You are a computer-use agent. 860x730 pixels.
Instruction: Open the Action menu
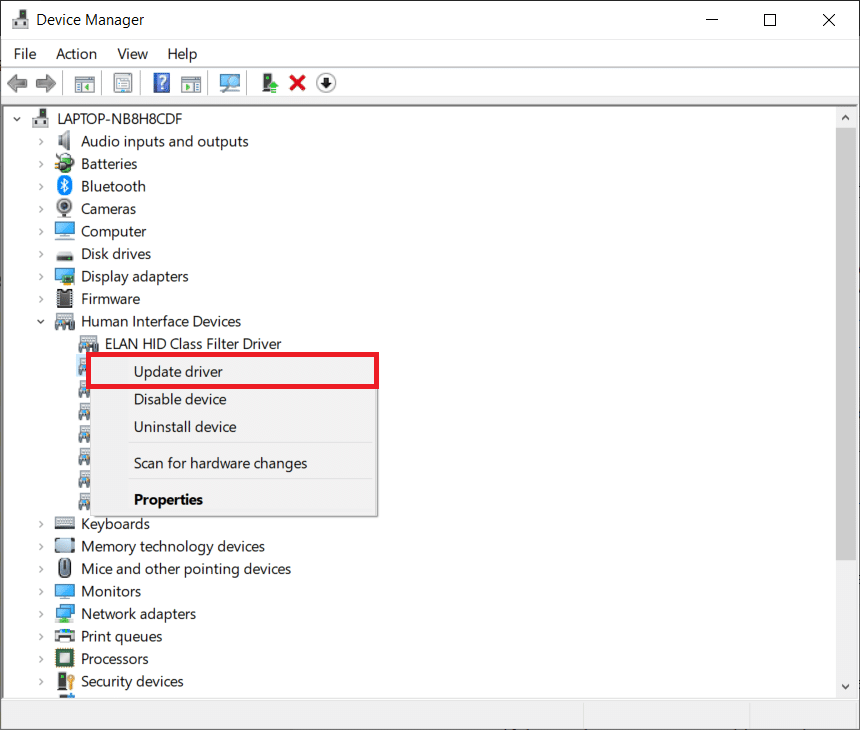[76, 54]
